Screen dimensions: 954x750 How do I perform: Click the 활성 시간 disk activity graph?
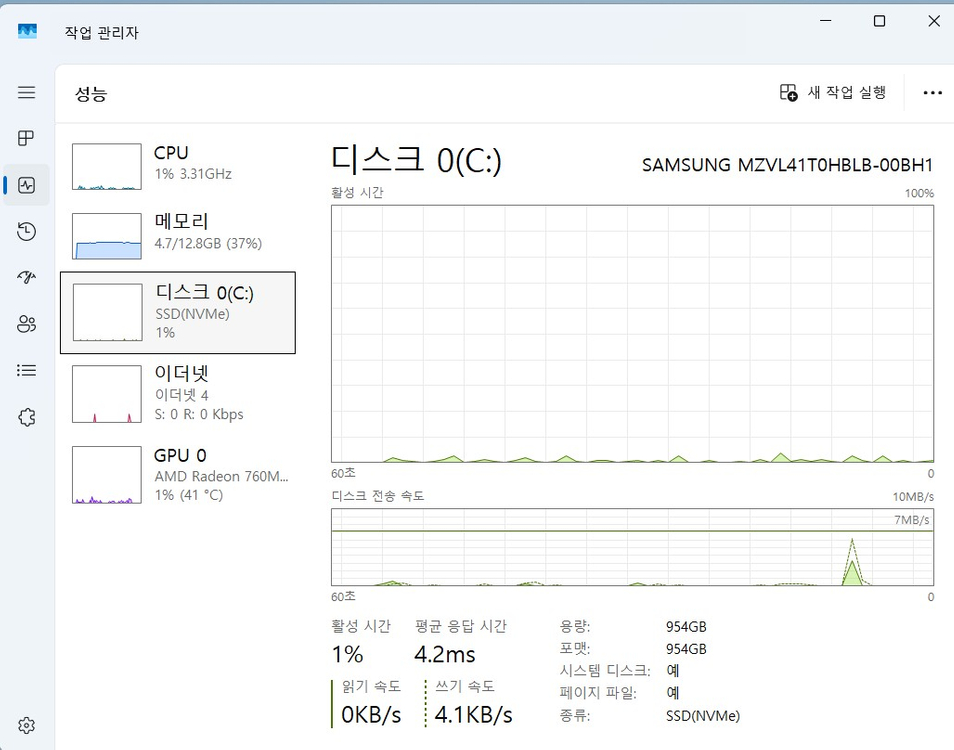(632, 334)
